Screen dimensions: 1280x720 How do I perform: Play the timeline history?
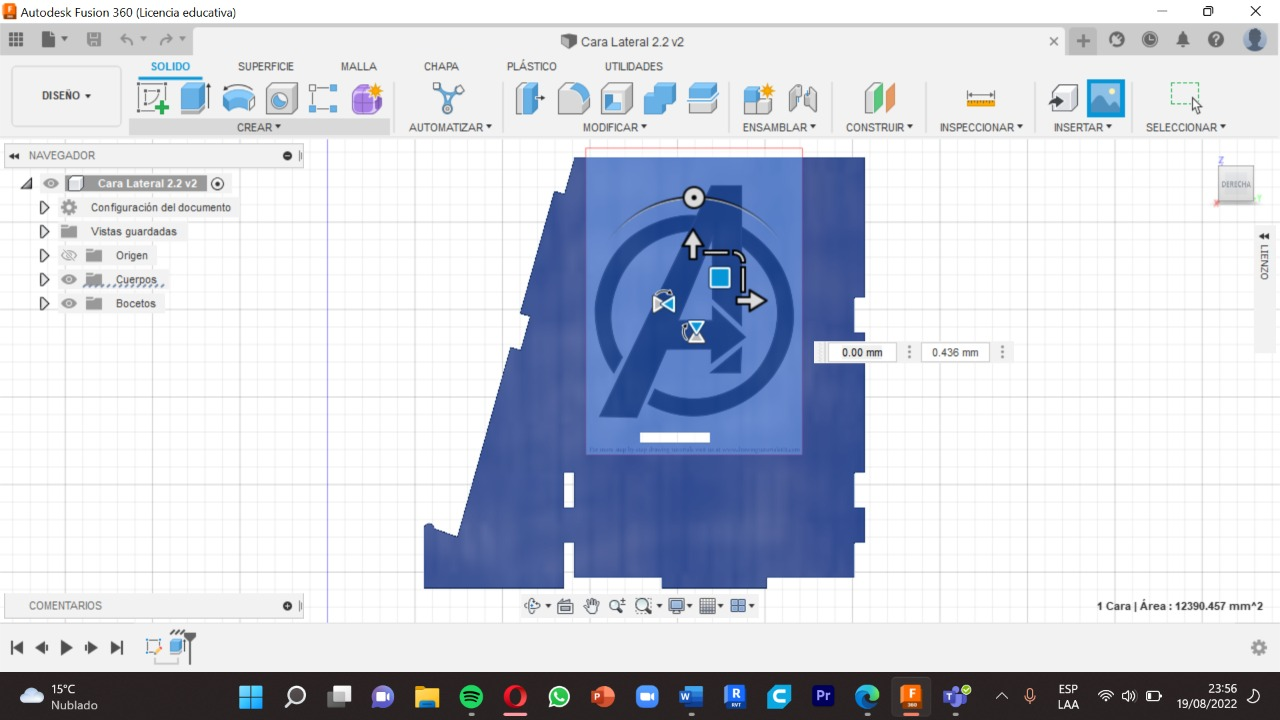66,648
